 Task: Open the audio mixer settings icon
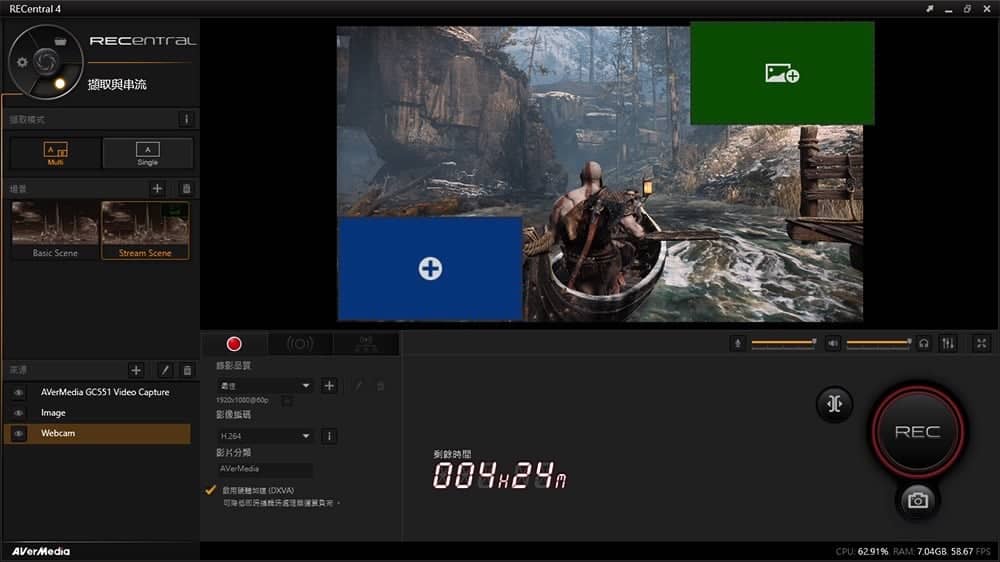(948, 343)
